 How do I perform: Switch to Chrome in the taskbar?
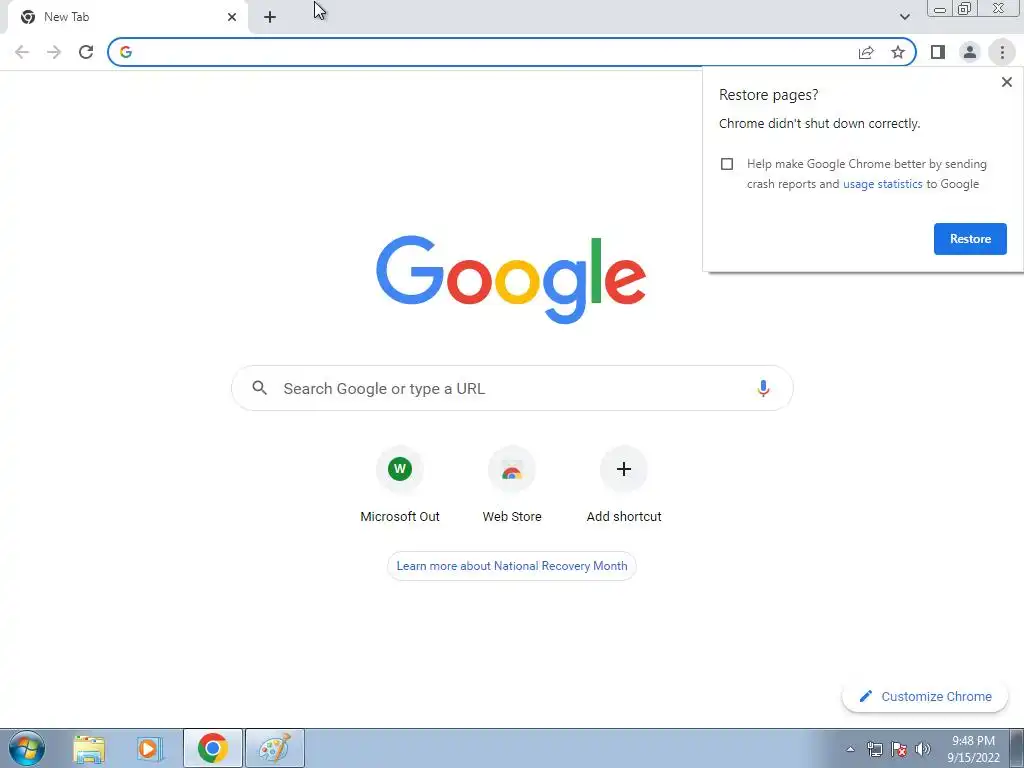point(213,748)
